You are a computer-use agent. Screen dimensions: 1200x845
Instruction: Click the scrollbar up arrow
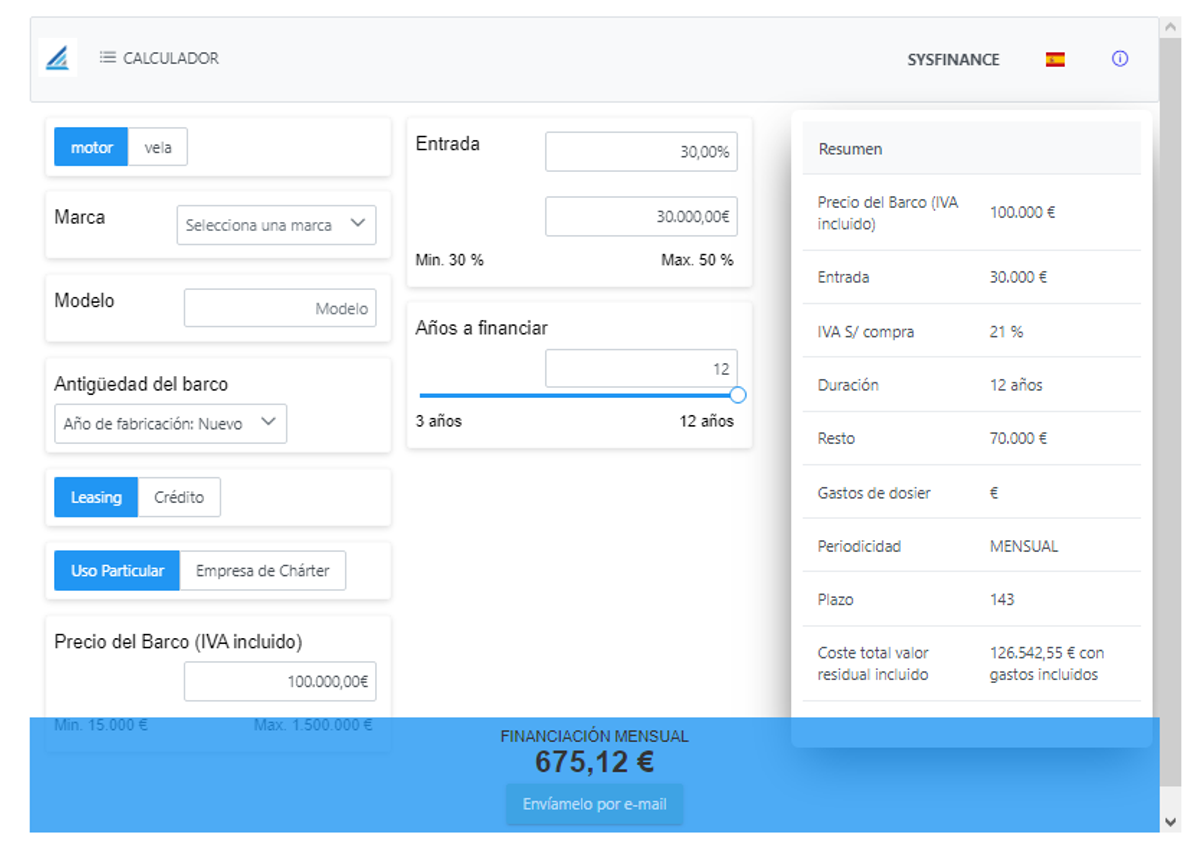(1171, 27)
